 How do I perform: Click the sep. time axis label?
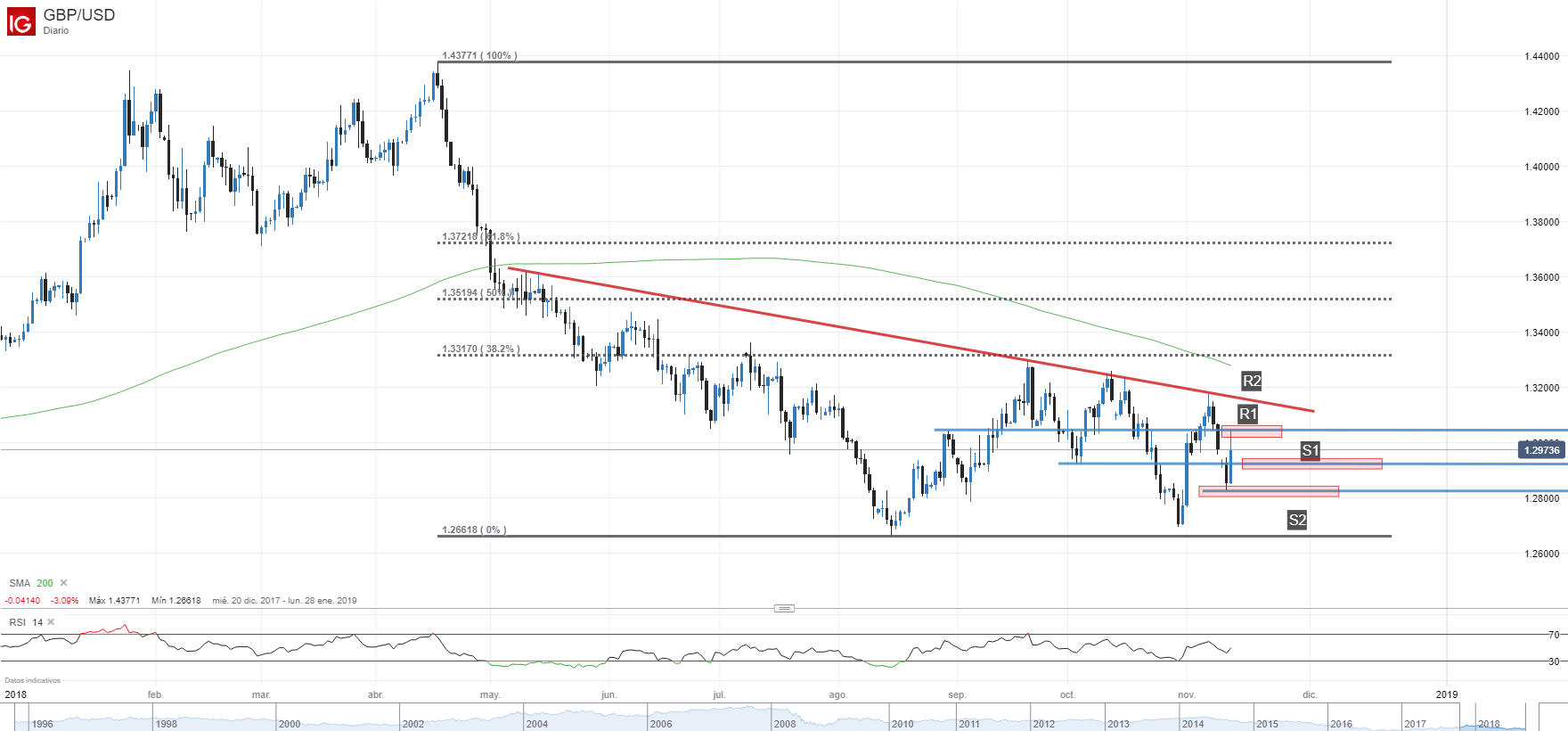957,694
